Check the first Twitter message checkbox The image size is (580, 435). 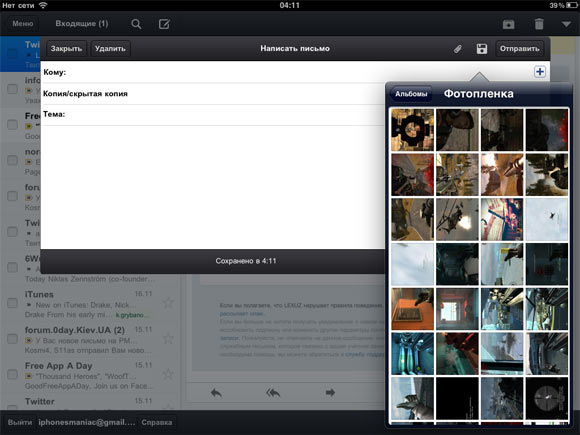tap(13, 53)
